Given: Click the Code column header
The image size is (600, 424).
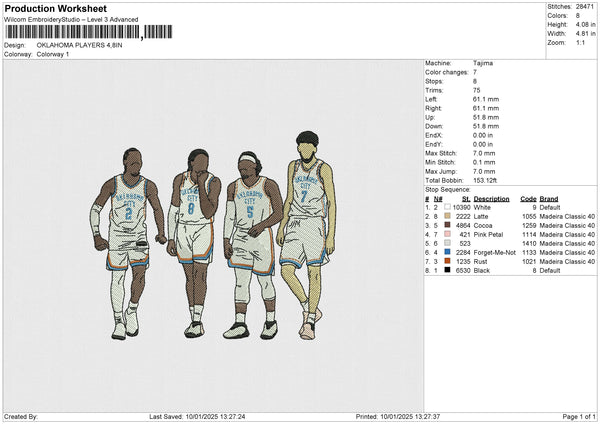Looking at the screenshot, I should [528, 199].
